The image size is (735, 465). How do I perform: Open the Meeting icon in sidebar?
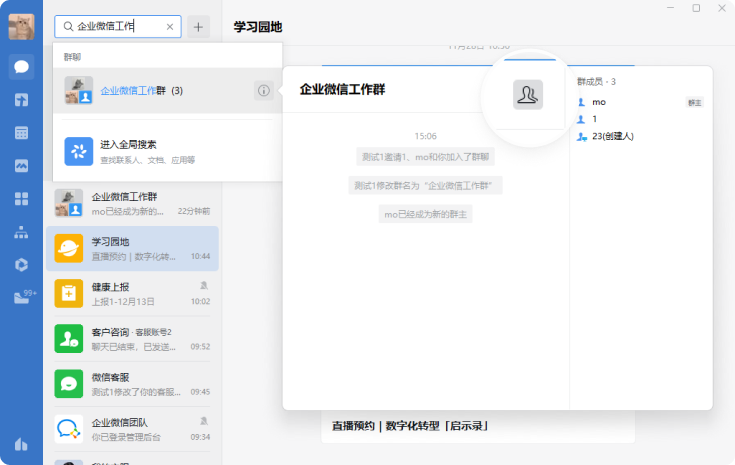click(x=21, y=165)
